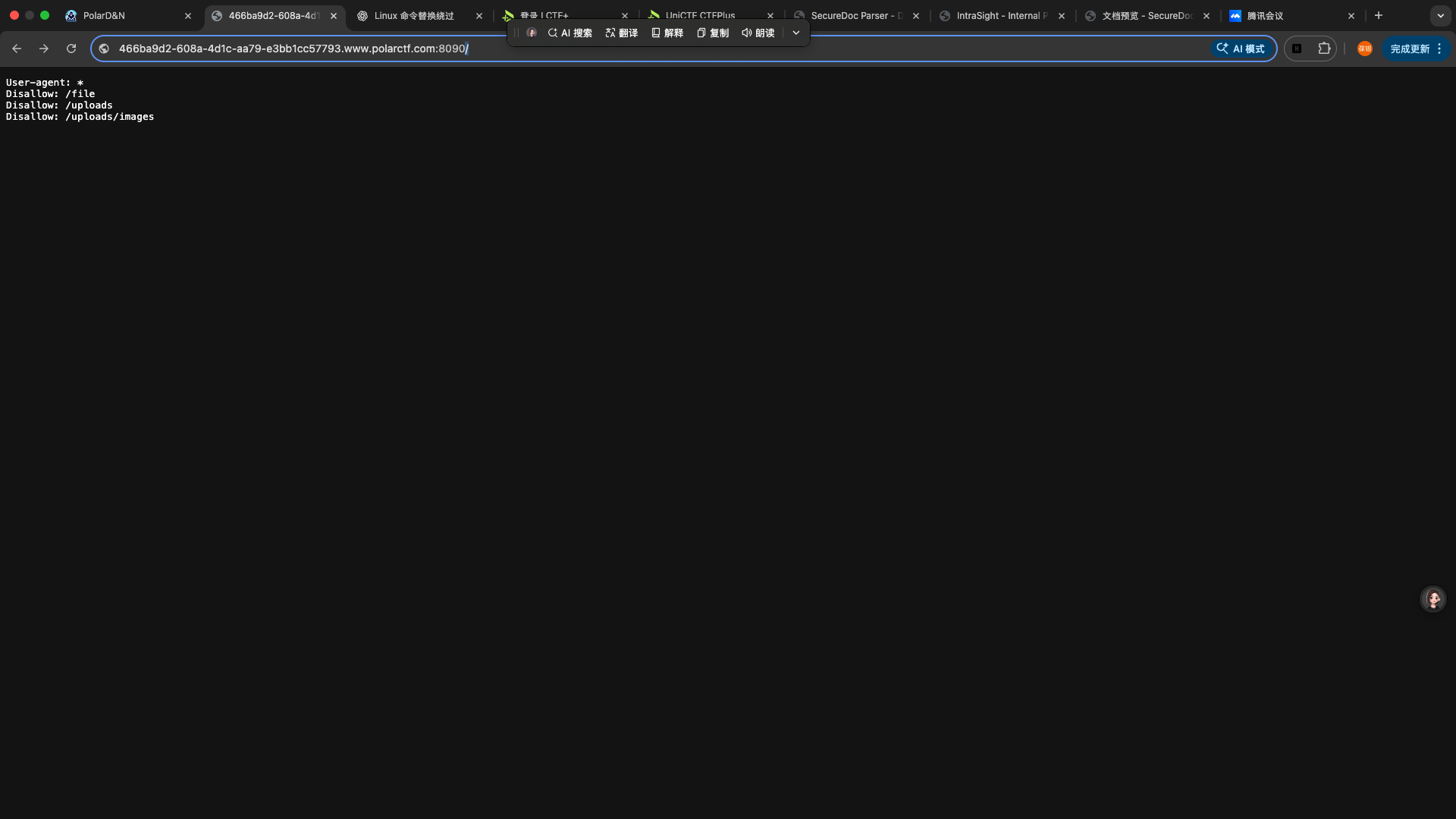The width and height of the screenshot is (1456, 819).
Task: Close the Linux 命令替换绕过 tab
Action: (x=479, y=15)
